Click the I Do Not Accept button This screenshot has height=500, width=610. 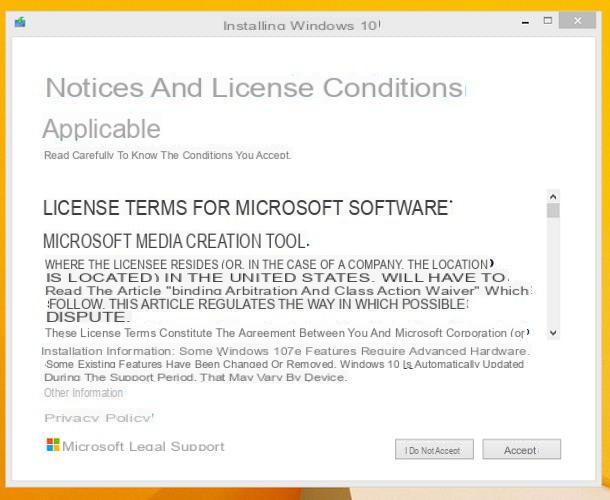tap(434, 449)
